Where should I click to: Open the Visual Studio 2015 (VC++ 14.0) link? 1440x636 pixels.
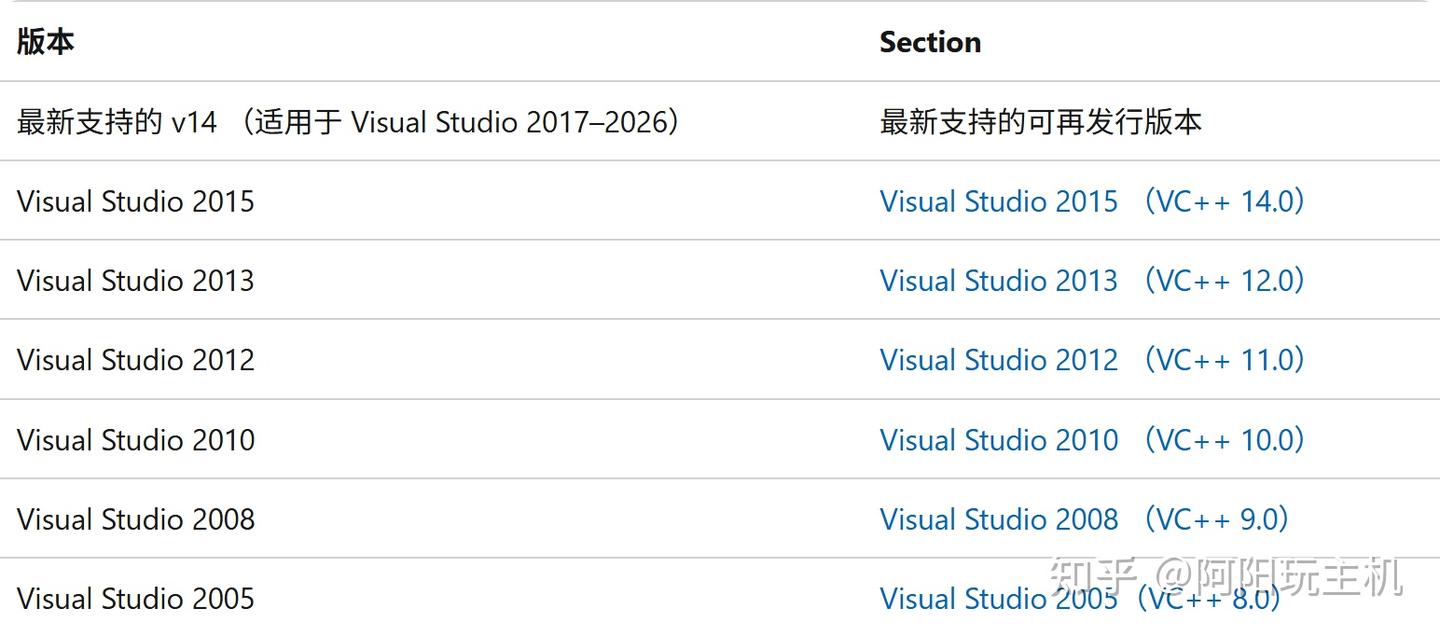[1093, 201]
